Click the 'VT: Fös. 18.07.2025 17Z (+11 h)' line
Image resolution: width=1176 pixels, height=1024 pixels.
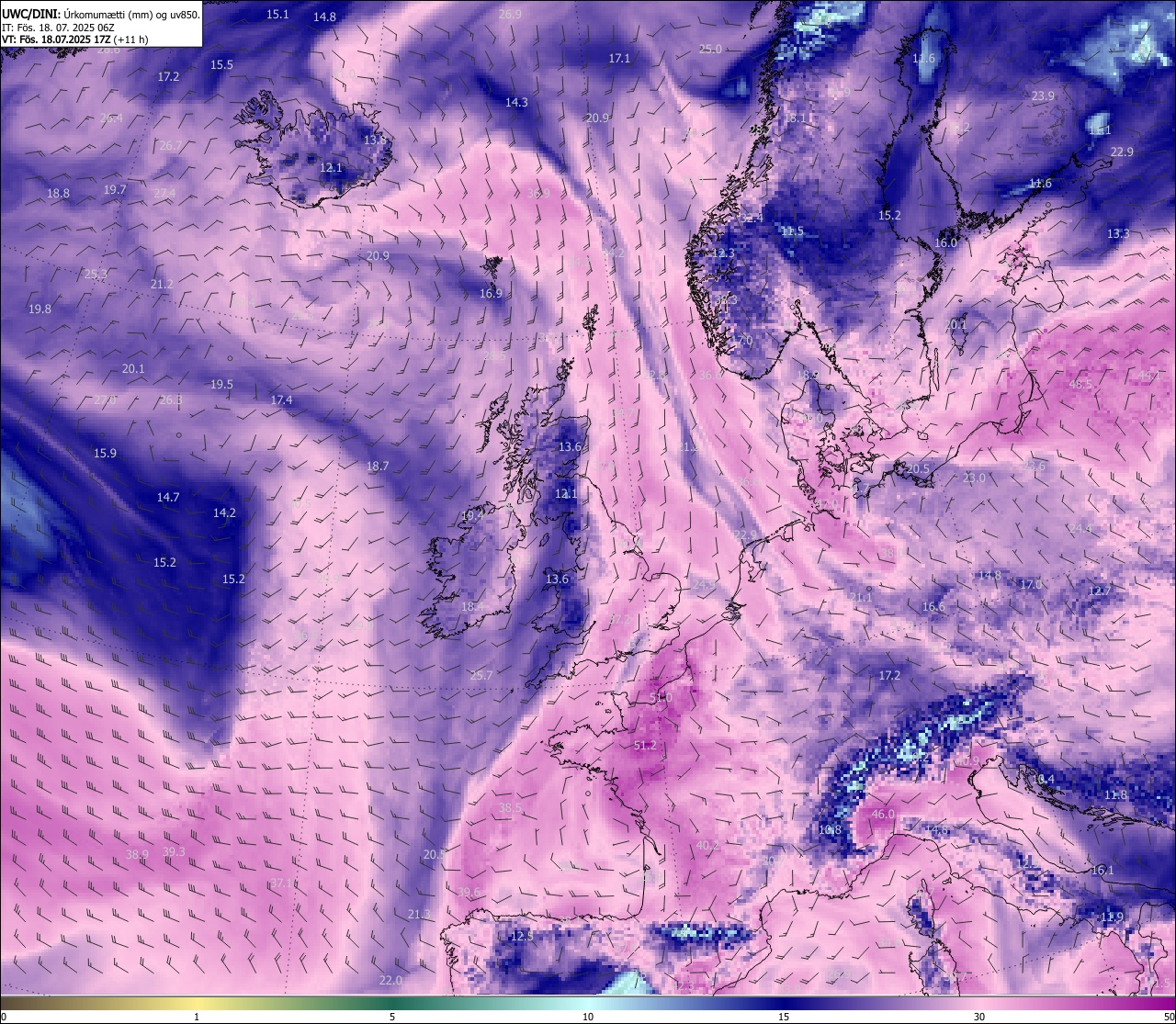point(75,39)
